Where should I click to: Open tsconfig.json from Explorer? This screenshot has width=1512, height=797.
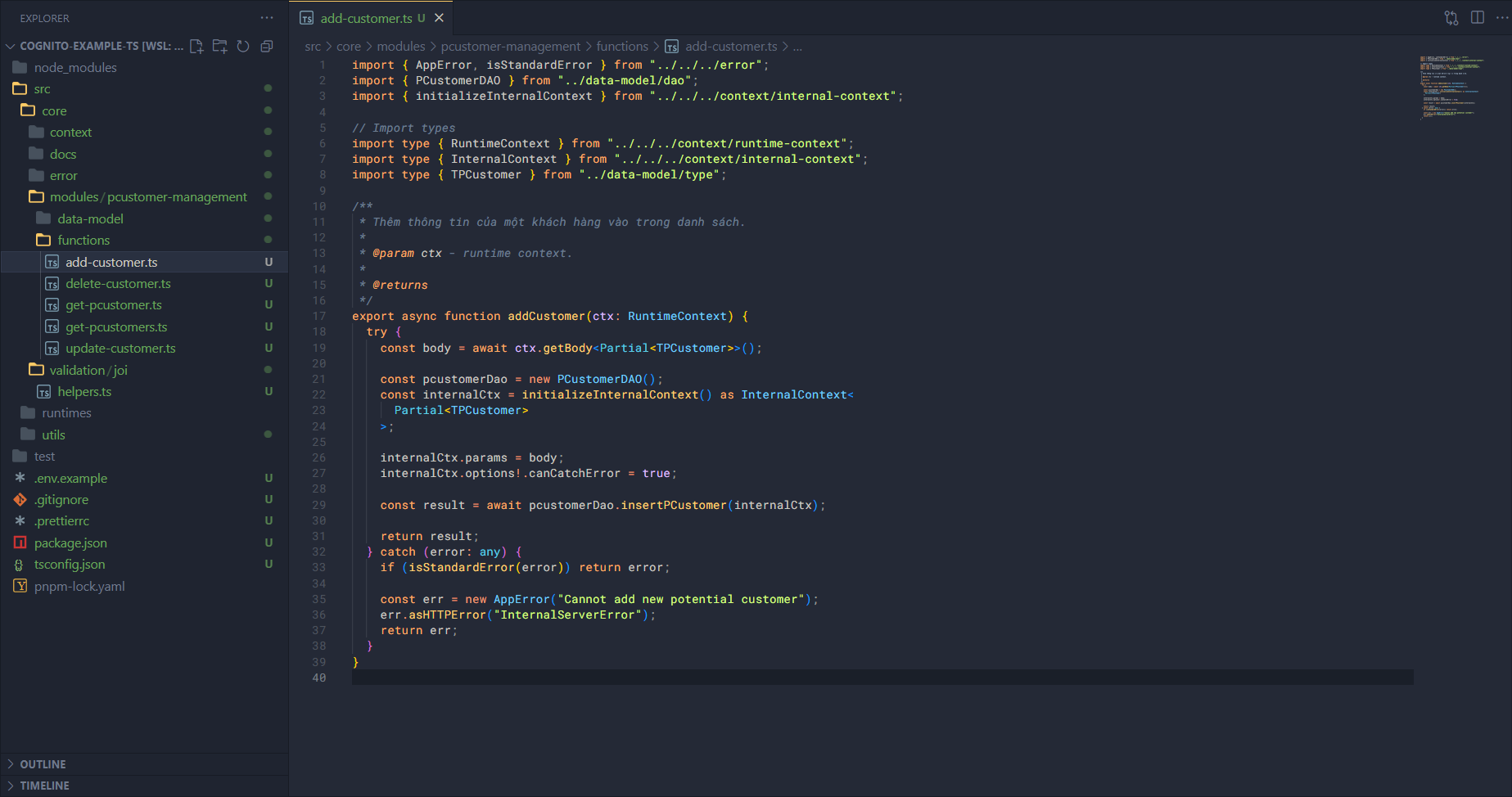70,565
